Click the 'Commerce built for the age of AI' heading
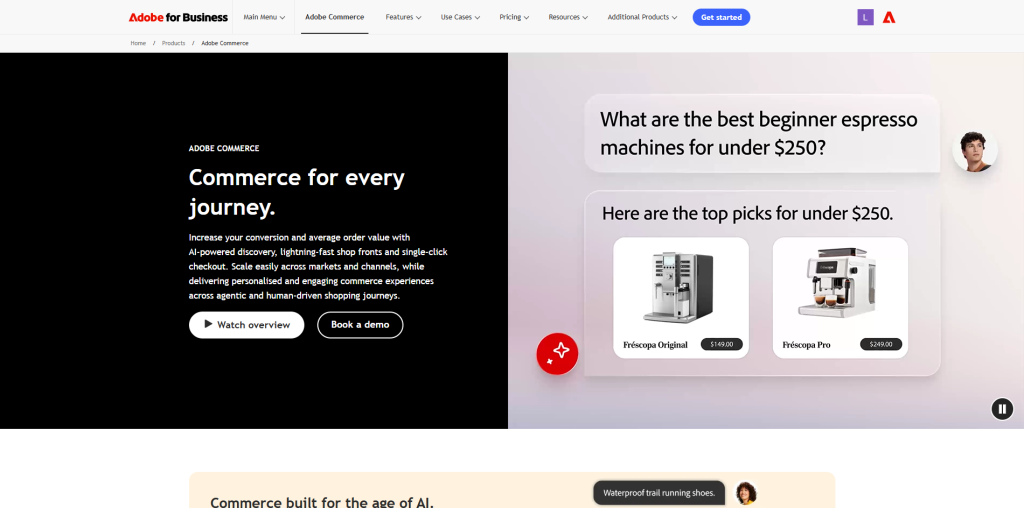 pyautogui.click(x=322, y=502)
